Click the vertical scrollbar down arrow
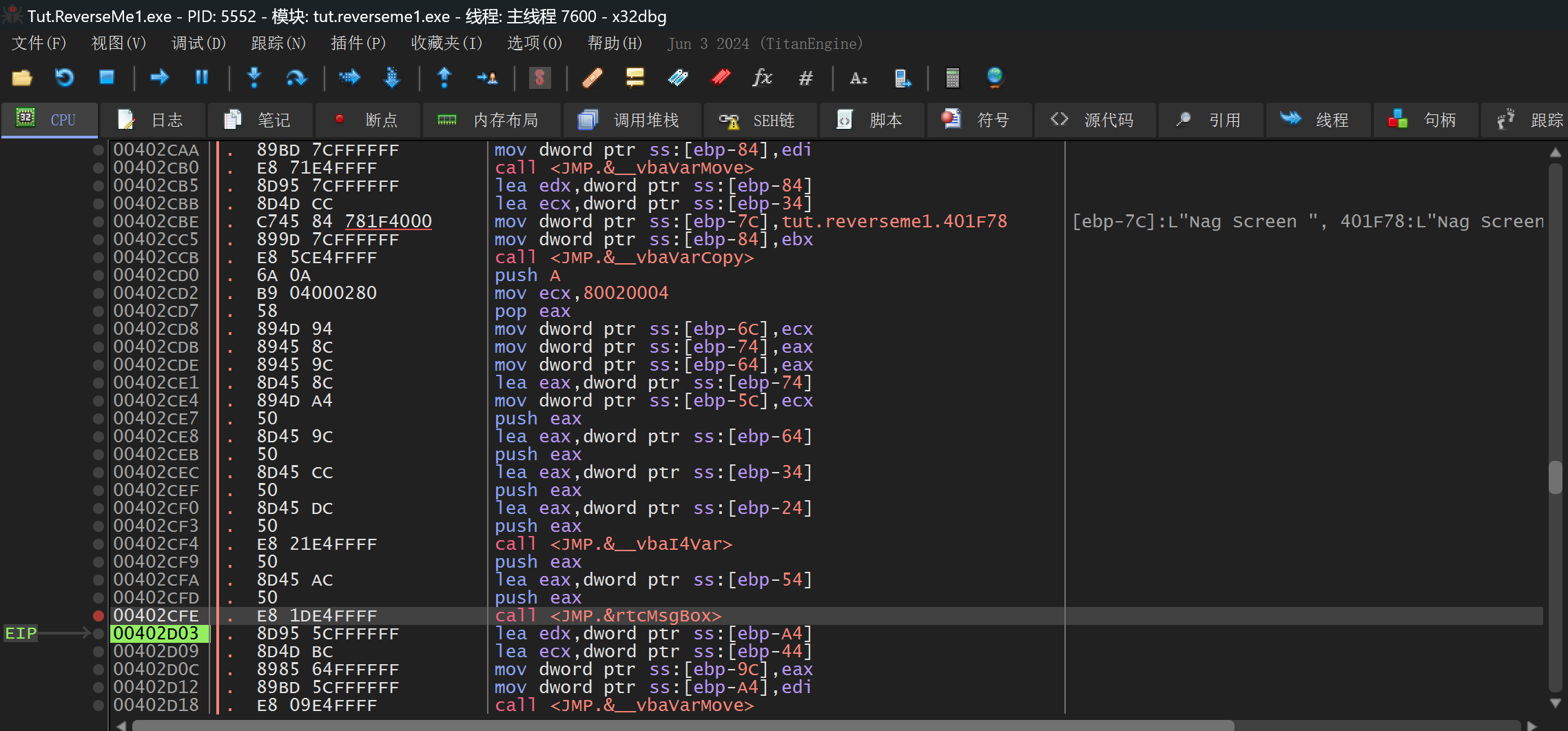This screenshot has height=731, width=1568. [1555, 703]
